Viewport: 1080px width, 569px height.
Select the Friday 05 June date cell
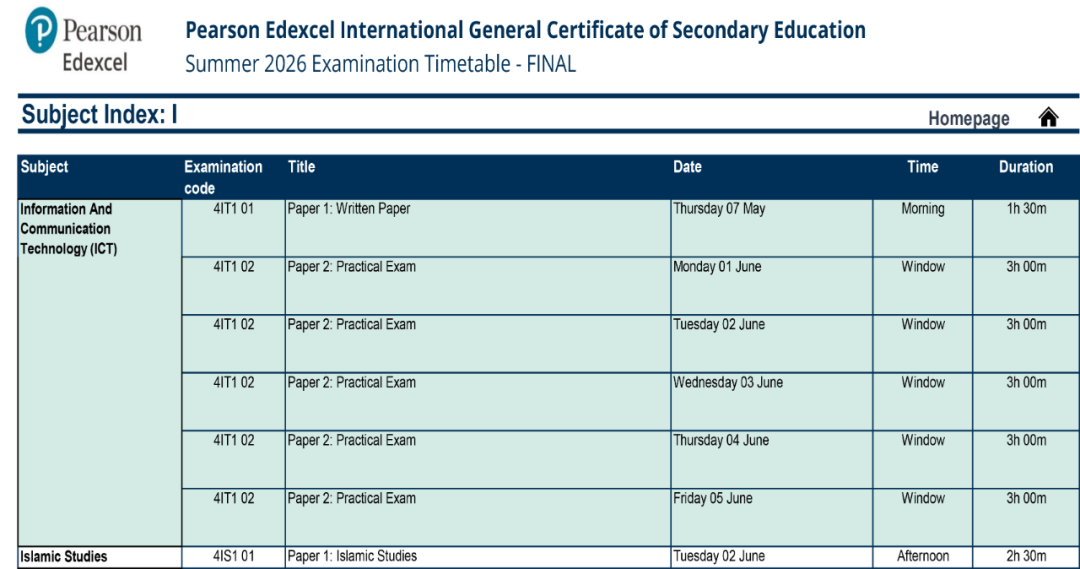click(713, 499)
